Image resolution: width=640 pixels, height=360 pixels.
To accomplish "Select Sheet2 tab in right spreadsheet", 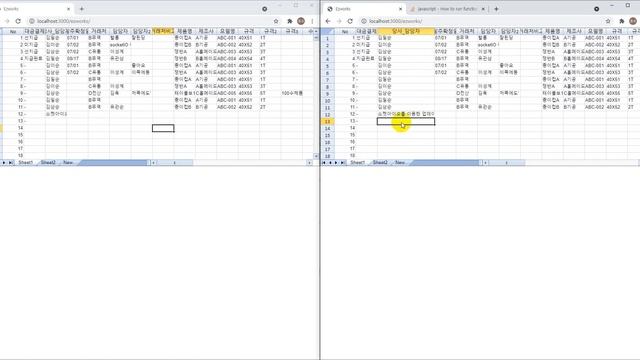I will coord(380,162).
